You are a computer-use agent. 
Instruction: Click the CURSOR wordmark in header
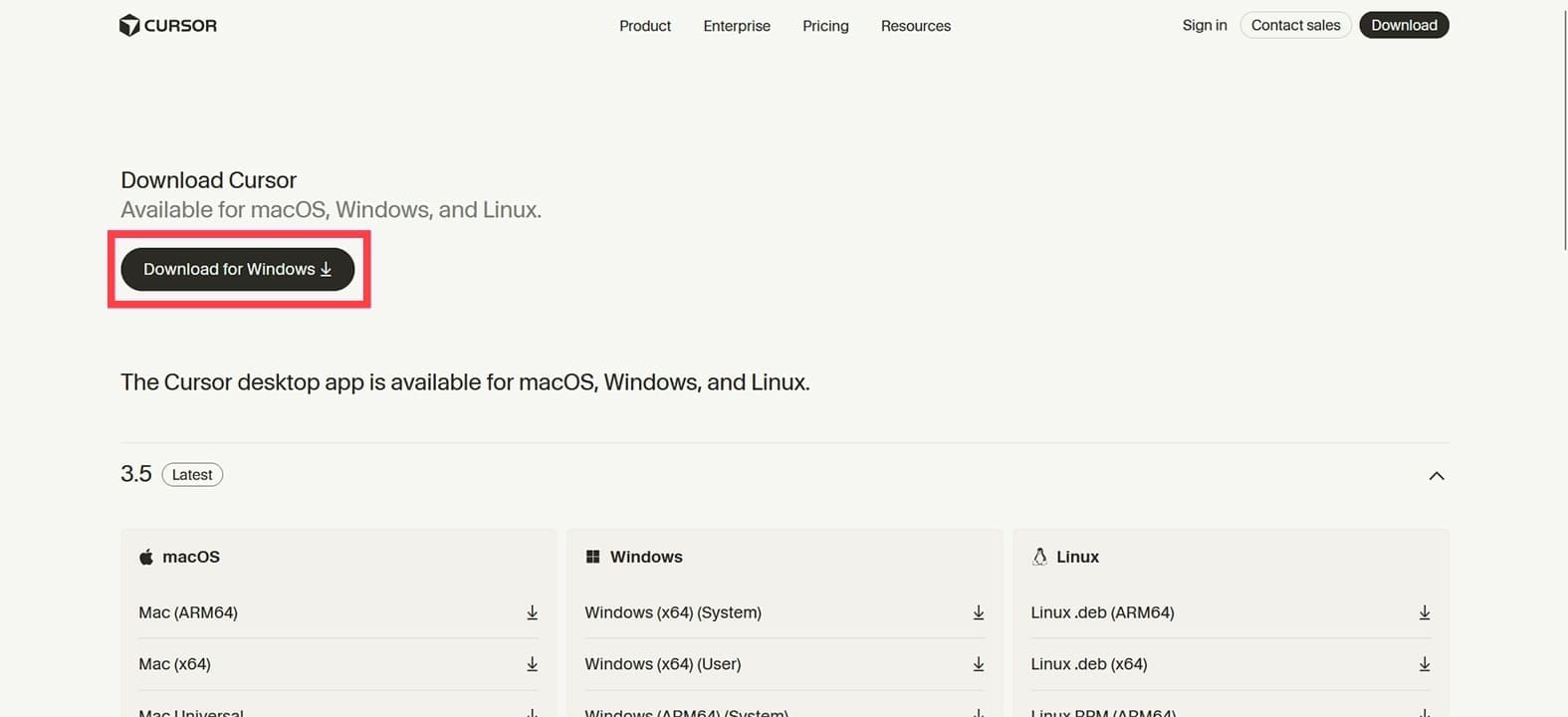[x=180, y=26]
